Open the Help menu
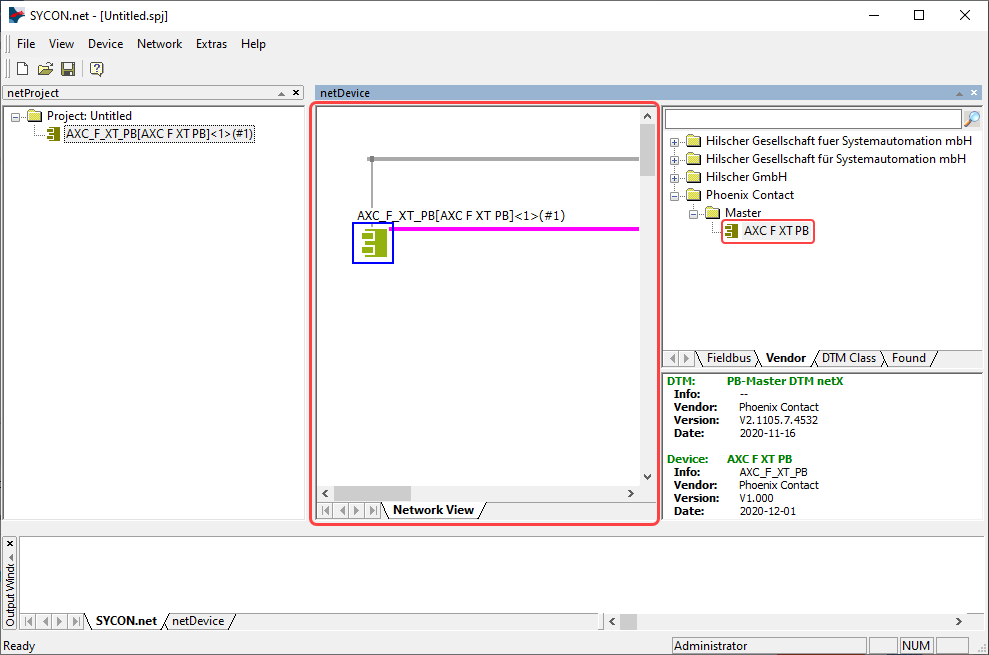This screenshot has height=655, width=989. tap(253, 44)
